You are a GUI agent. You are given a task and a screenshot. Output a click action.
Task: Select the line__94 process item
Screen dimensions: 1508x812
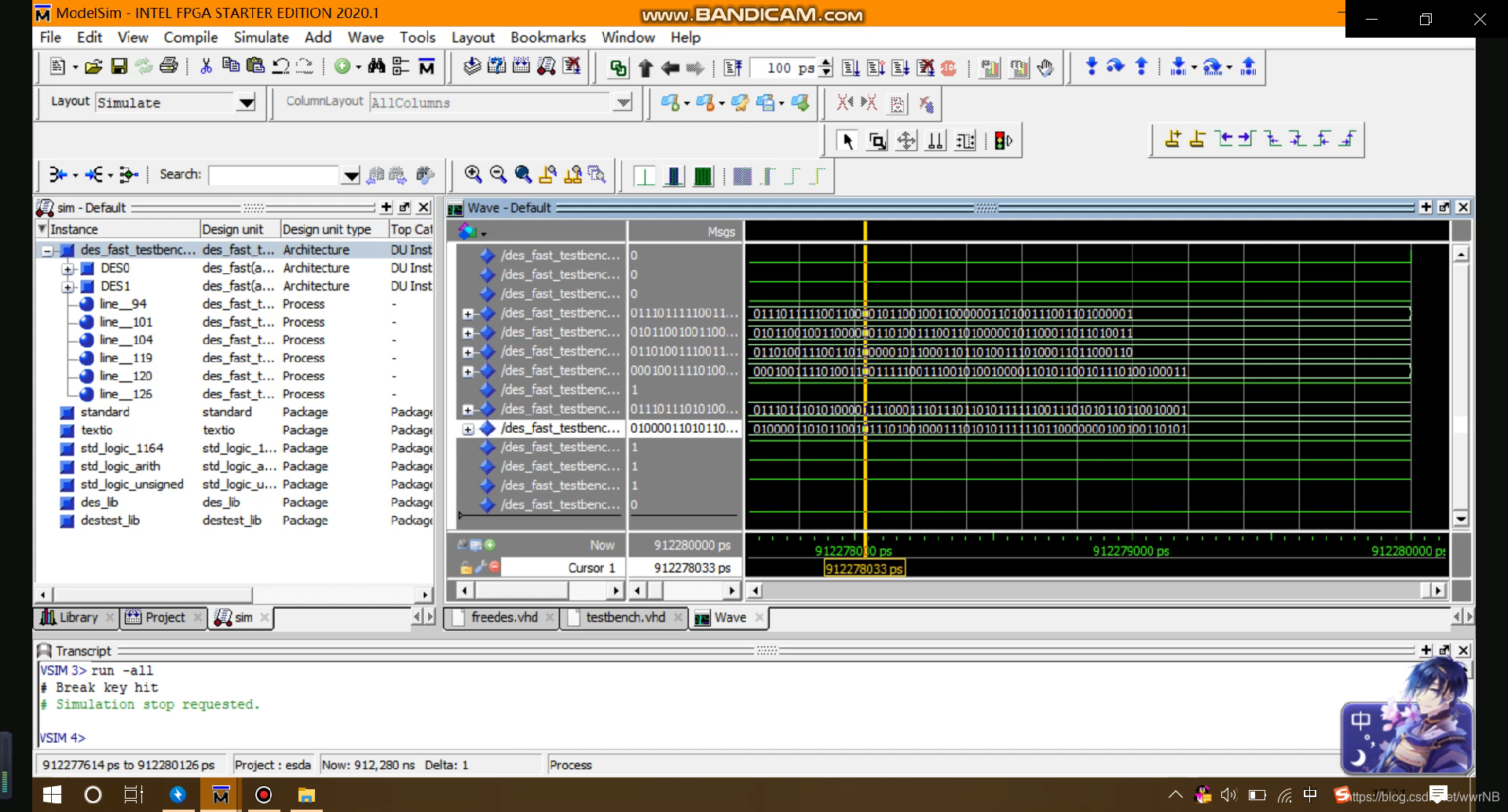123,304
